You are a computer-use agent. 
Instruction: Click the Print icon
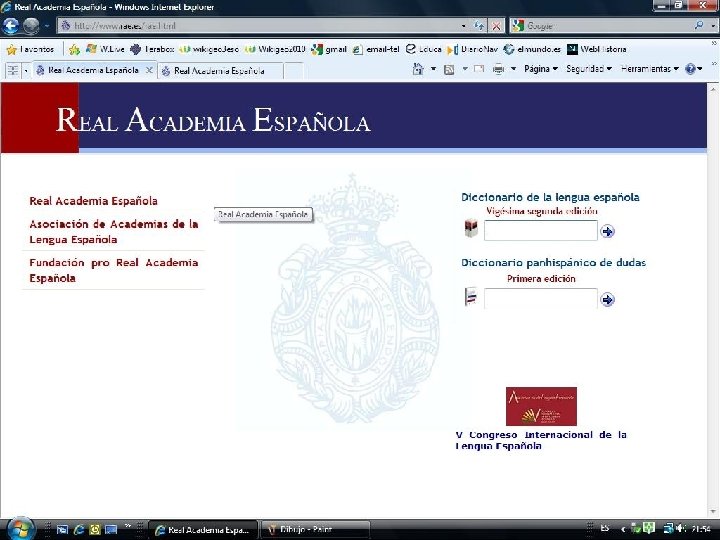(x=498, y=69)
